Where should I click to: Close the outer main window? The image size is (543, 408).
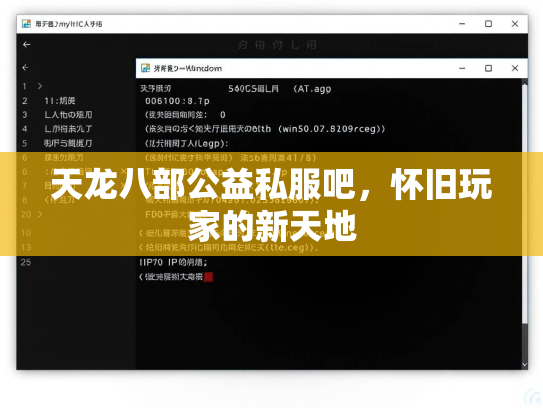tap(515, 24)
